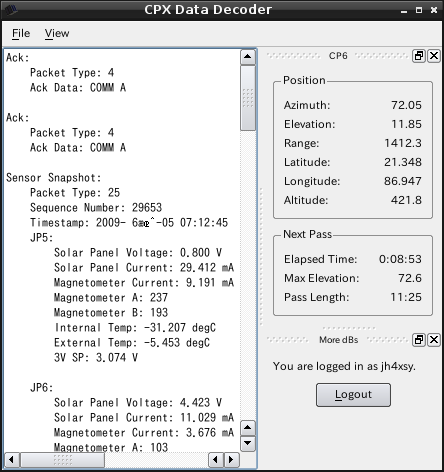Click the 'Packet Type: 25' line

click(x=75, y=193)
